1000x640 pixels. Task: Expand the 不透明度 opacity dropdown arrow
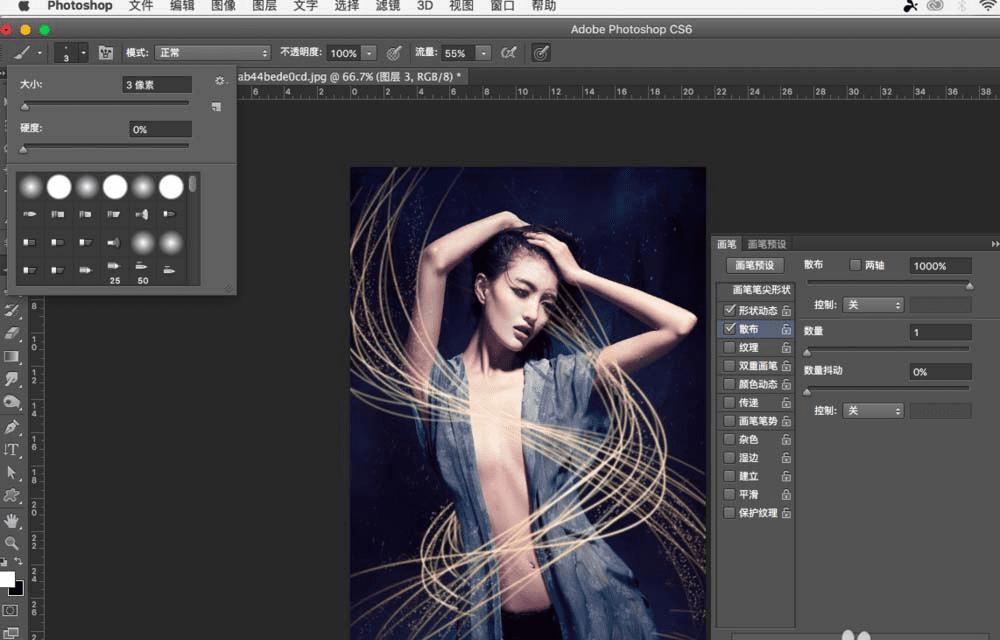pos(369,53)
